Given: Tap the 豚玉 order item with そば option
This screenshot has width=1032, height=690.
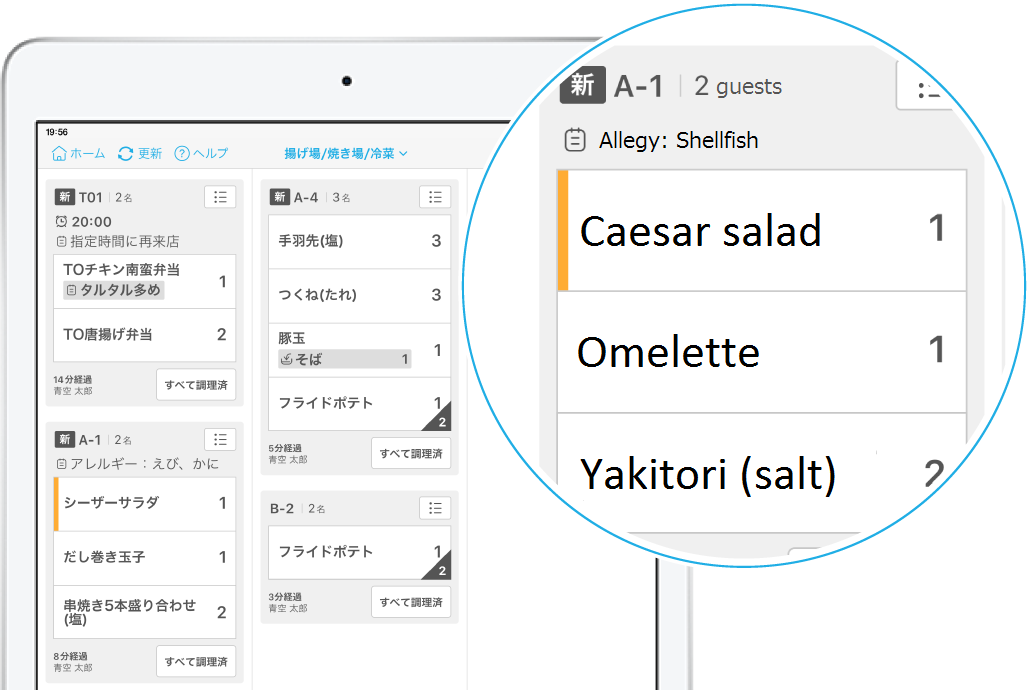Looking at the screenshot, I should pos(359,350).
